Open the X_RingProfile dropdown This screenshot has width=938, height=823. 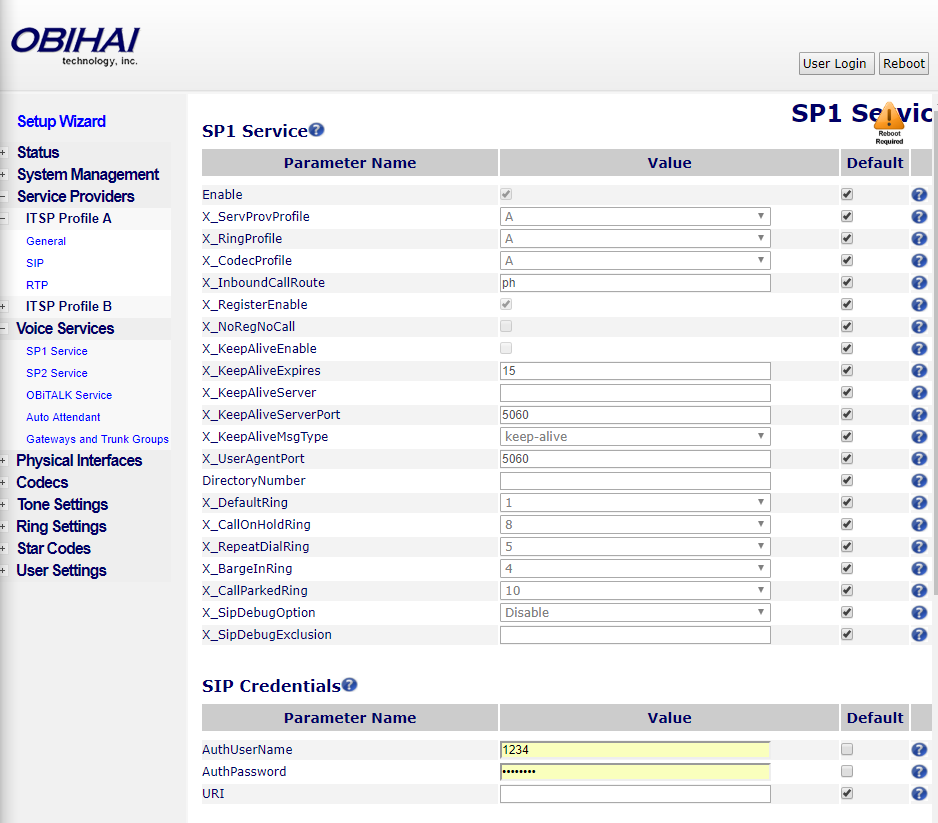pos(635,239)
